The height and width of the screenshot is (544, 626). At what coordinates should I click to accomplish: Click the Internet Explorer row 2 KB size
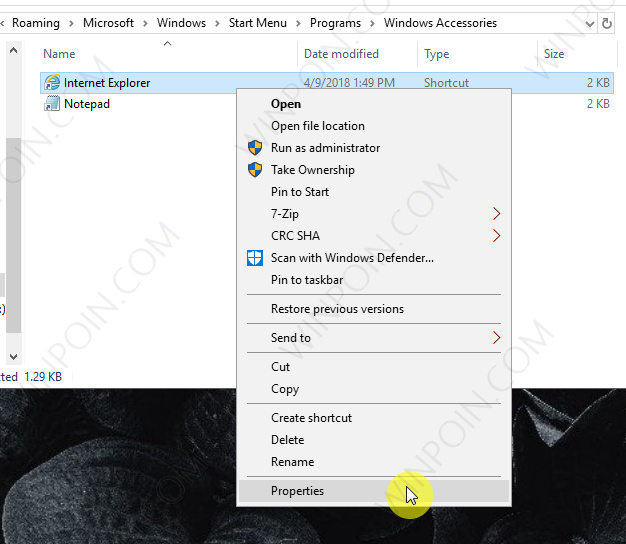click(598, 83)
